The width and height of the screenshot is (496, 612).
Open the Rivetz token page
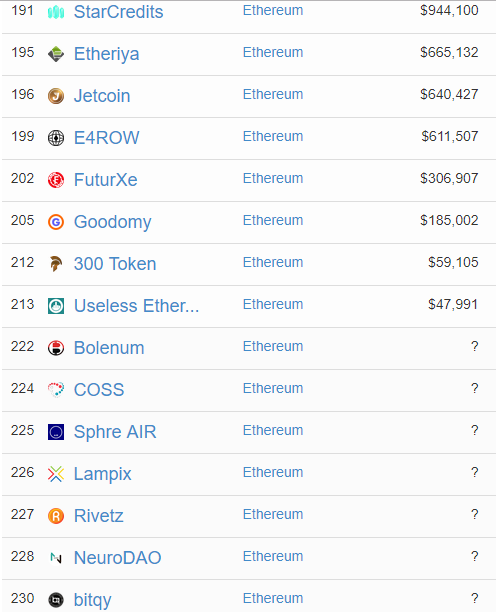click(x=99, y=516)
